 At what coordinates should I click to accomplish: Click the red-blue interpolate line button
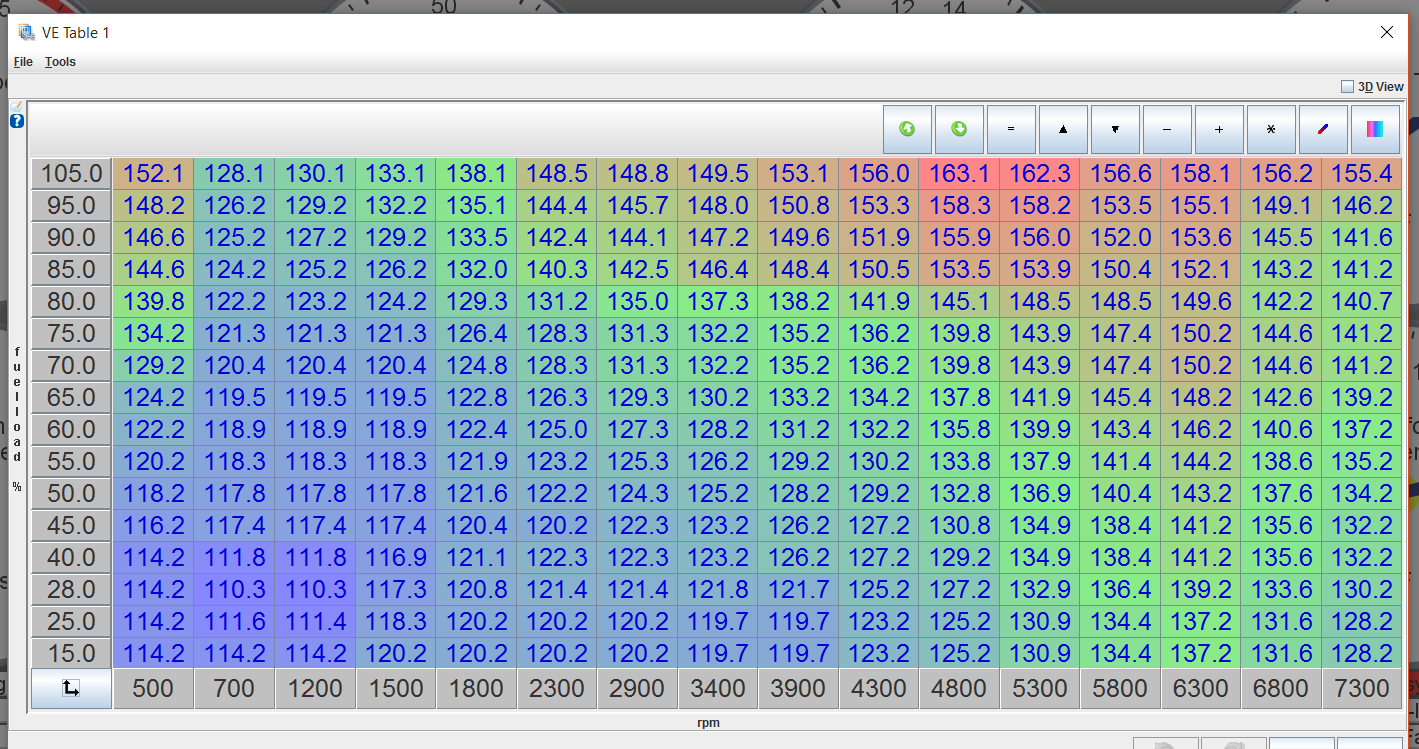pos(1323,130)
